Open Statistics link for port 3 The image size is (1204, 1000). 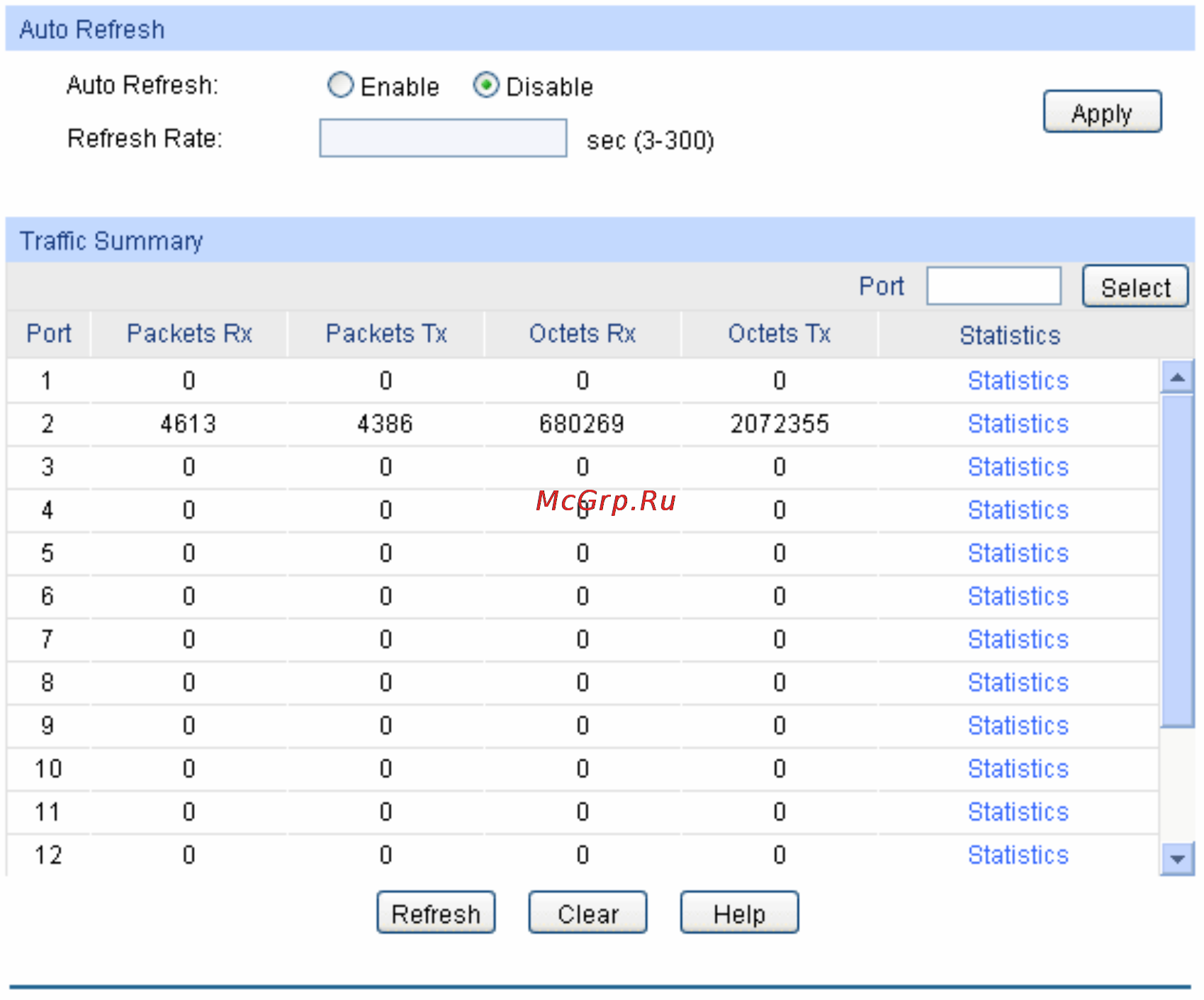point(1018,467)
